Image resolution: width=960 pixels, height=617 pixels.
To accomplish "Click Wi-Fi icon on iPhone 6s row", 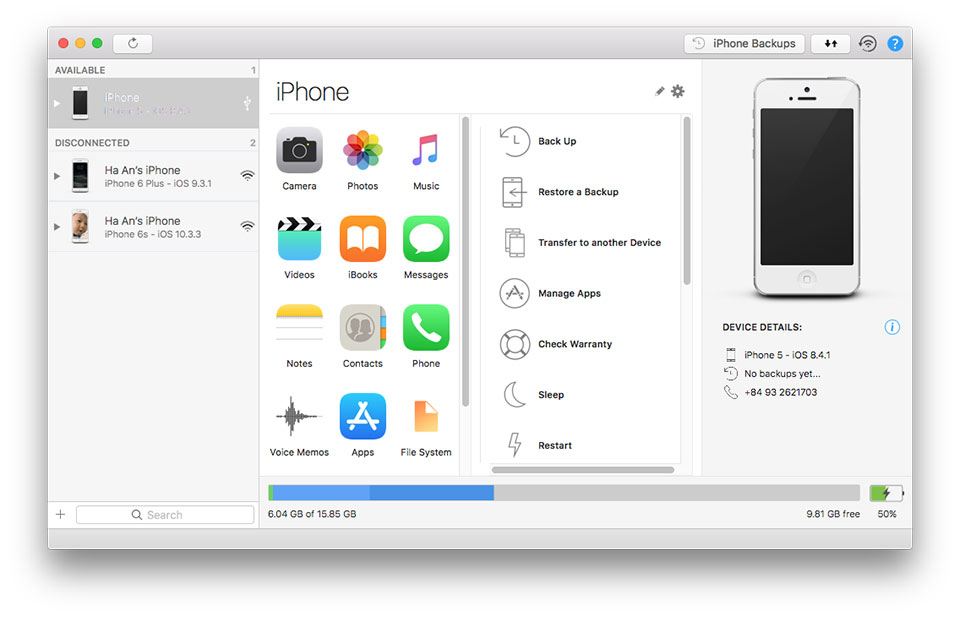I will pos(247,226).
